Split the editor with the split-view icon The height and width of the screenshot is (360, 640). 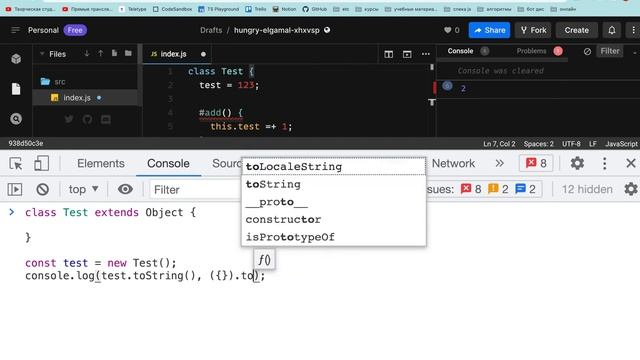click(389, 54)
